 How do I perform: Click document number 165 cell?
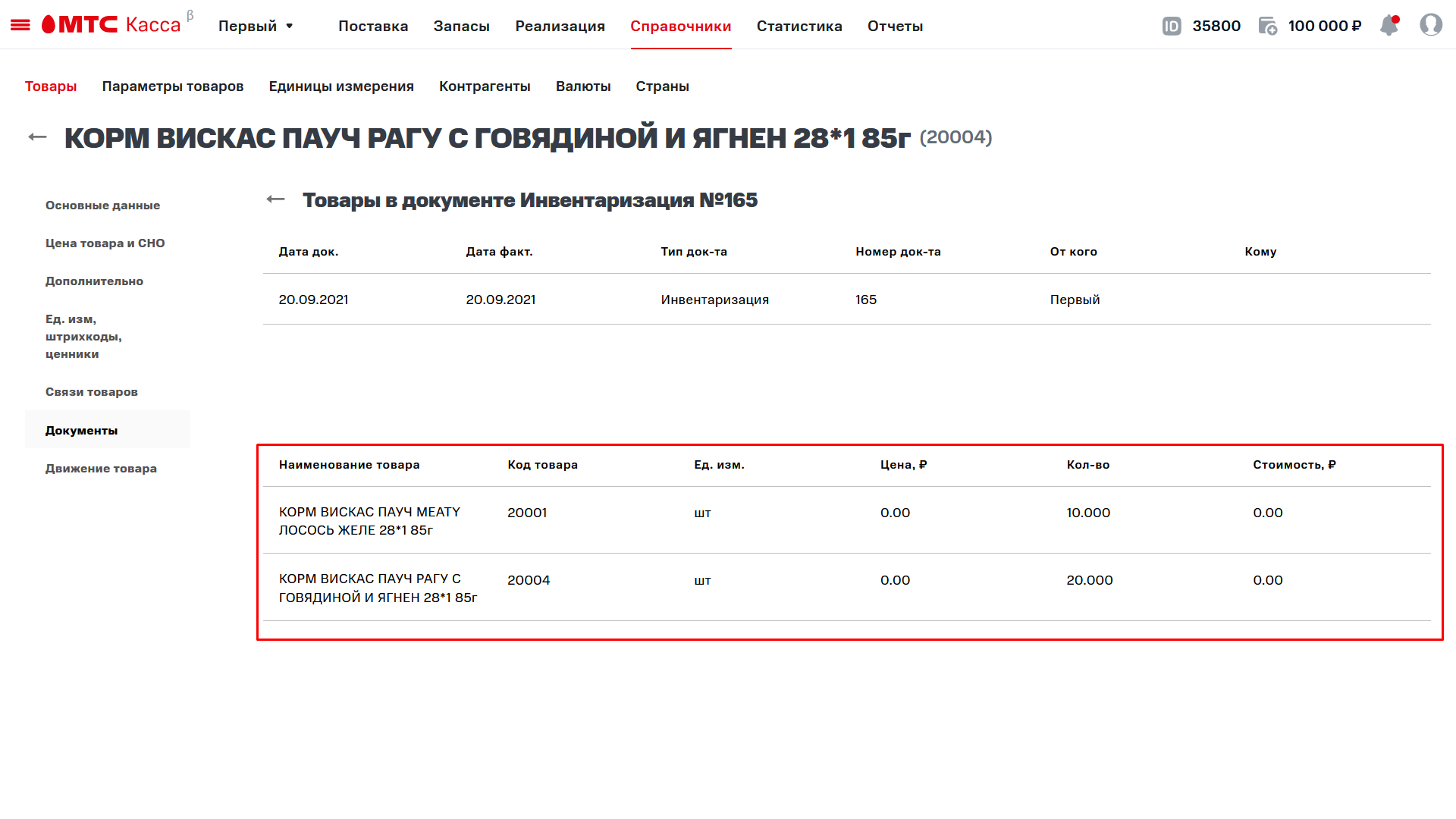tap(866, 300)
